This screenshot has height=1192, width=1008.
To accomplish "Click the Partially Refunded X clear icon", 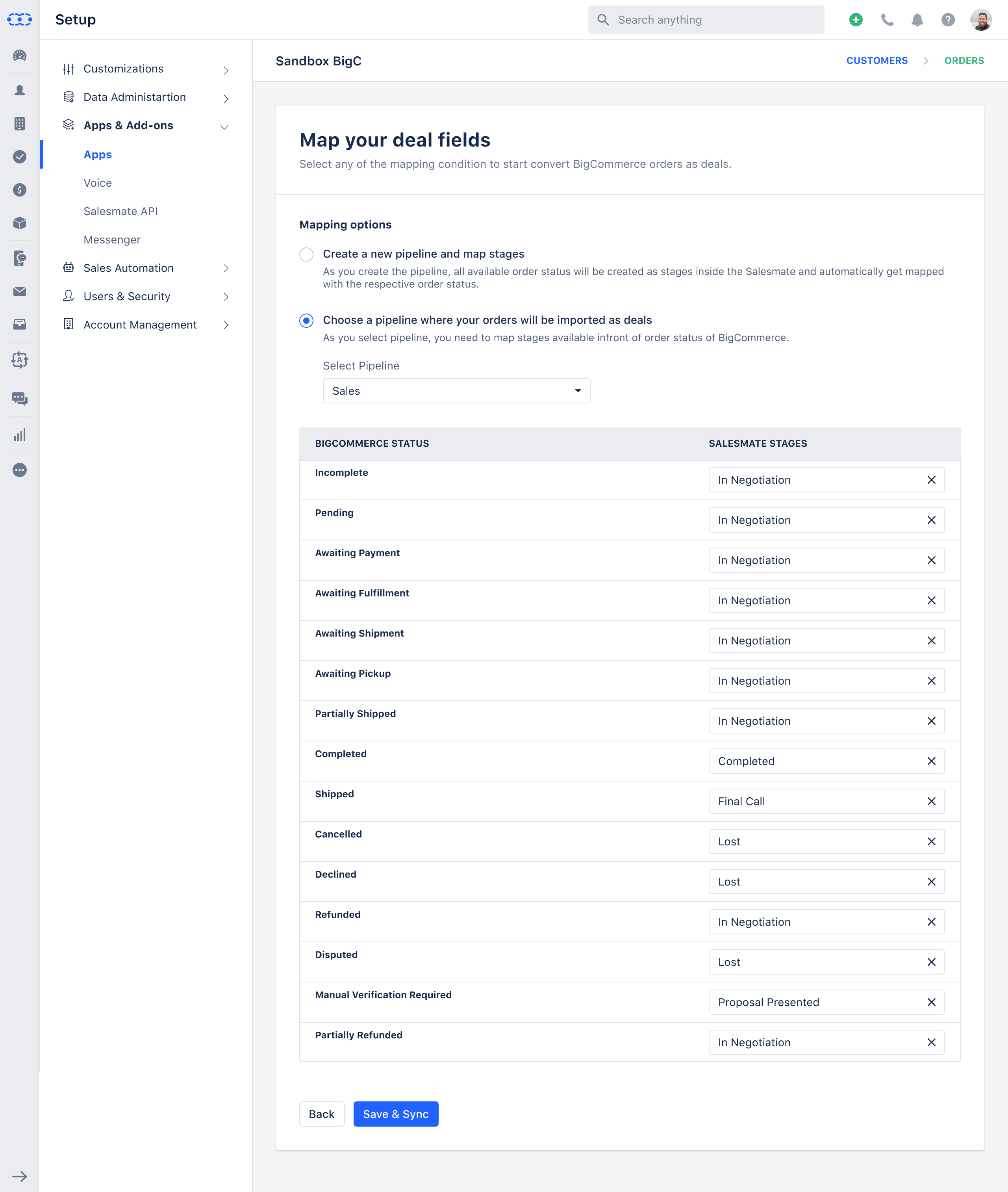I will pos(931,1042).
